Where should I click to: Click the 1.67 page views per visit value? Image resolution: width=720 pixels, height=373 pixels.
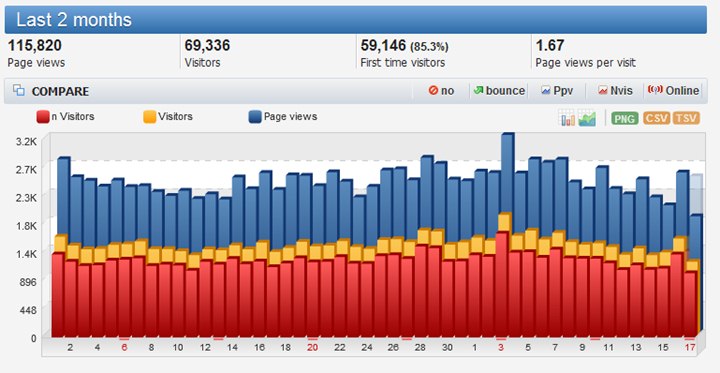point(550,45)
